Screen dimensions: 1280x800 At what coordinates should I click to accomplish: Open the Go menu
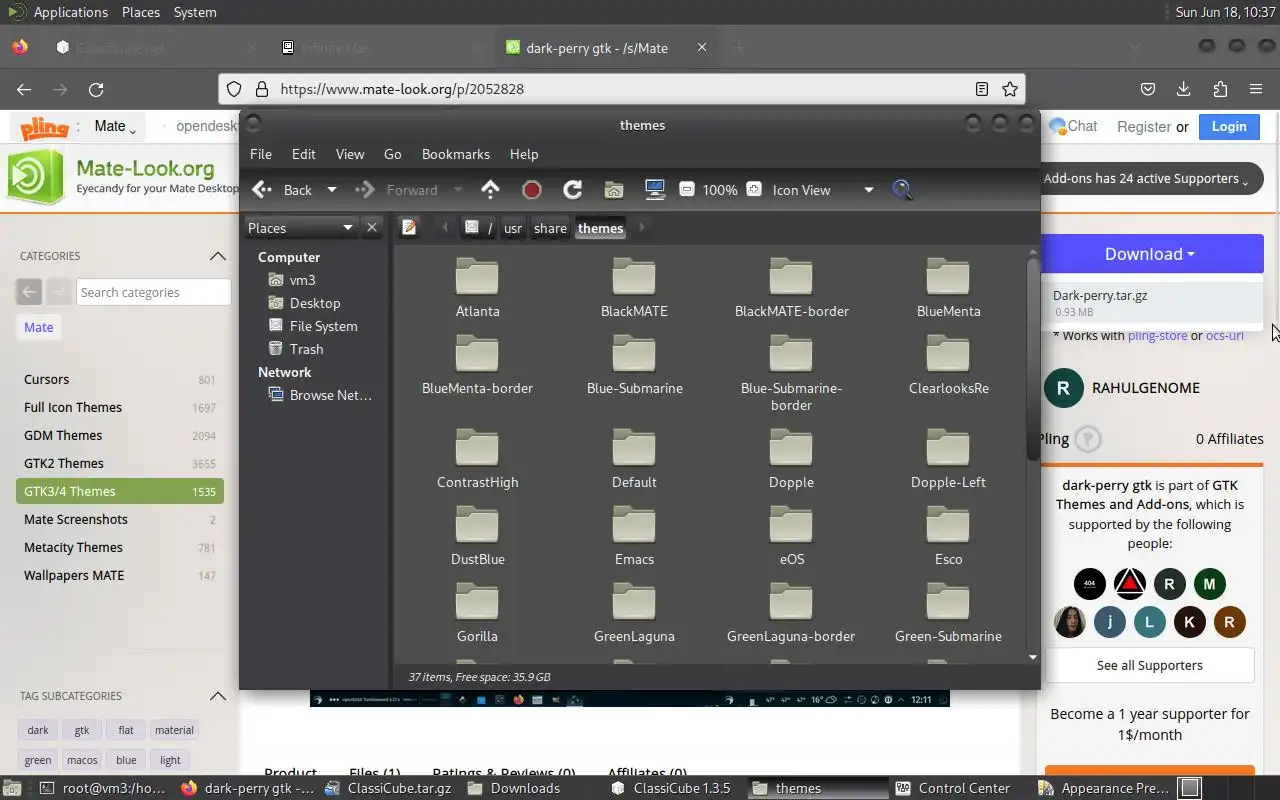point(393,154)
